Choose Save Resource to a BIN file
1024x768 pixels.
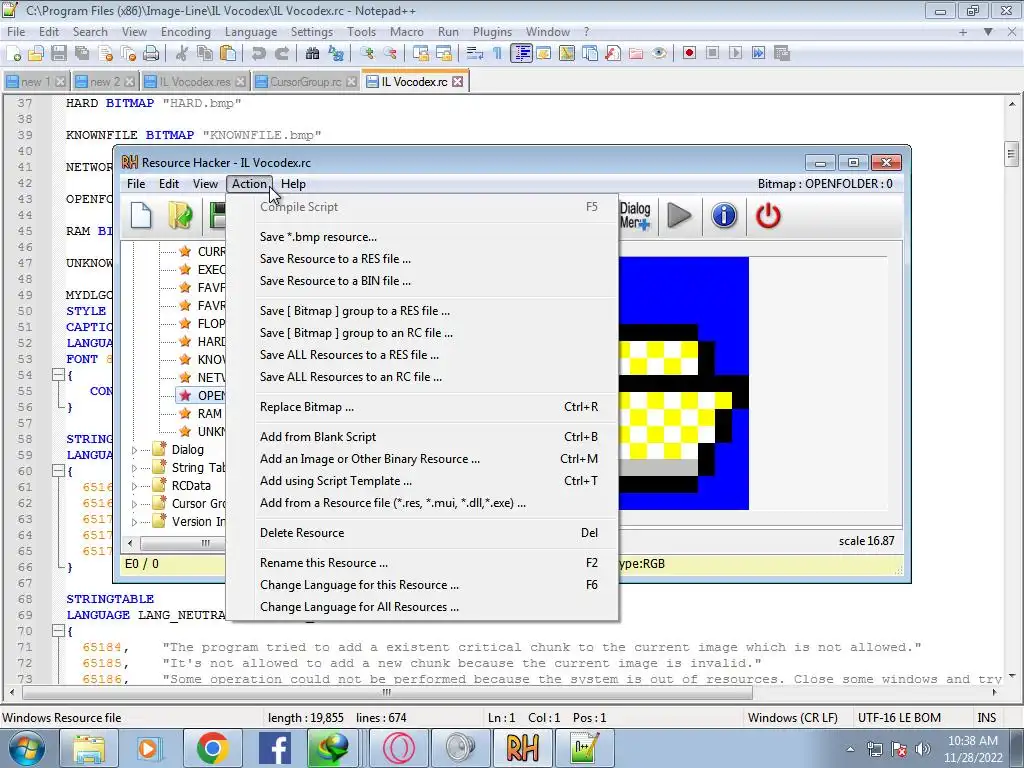423,281
